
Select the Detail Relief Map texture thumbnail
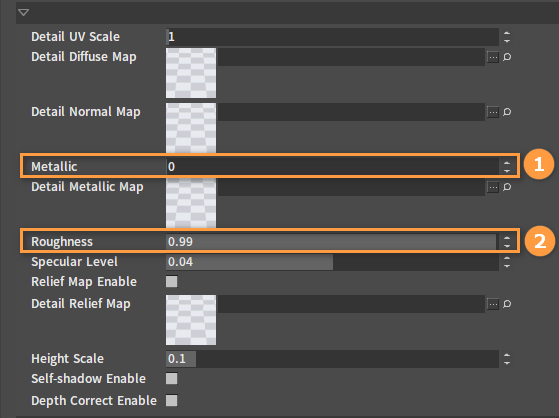point(191,320)
